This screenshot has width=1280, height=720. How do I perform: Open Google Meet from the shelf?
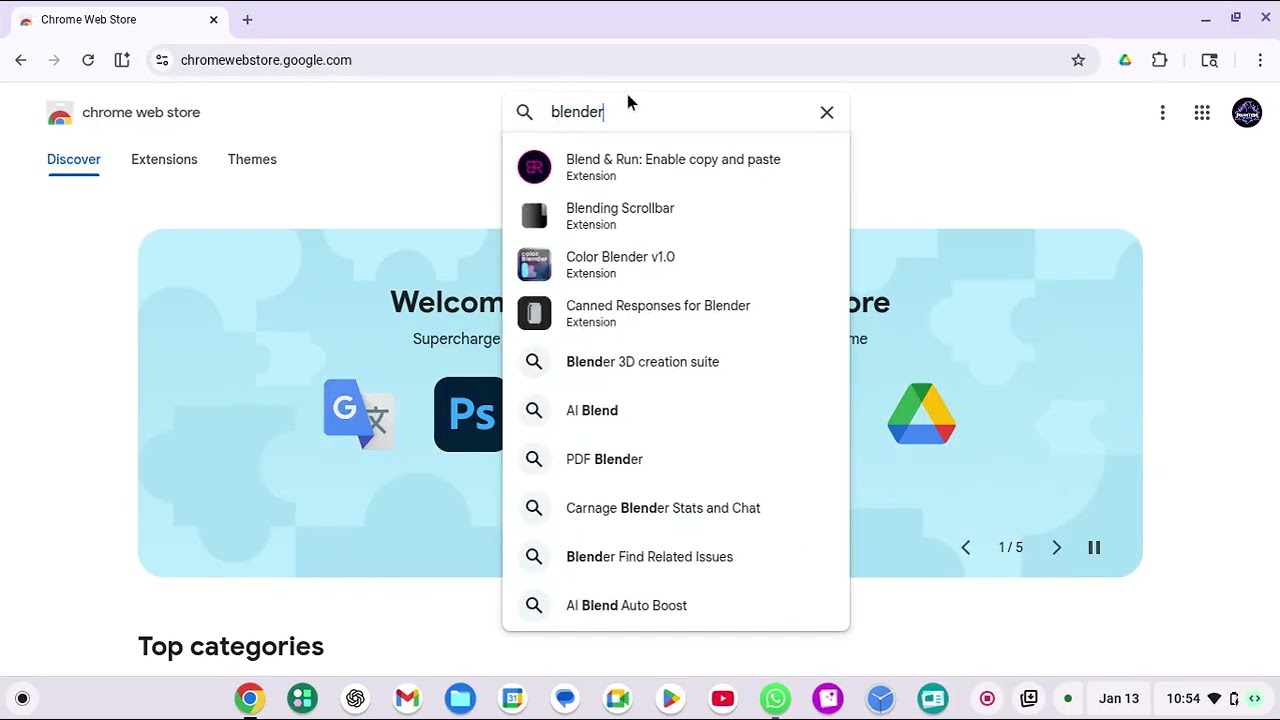click(x=618, y=698)
